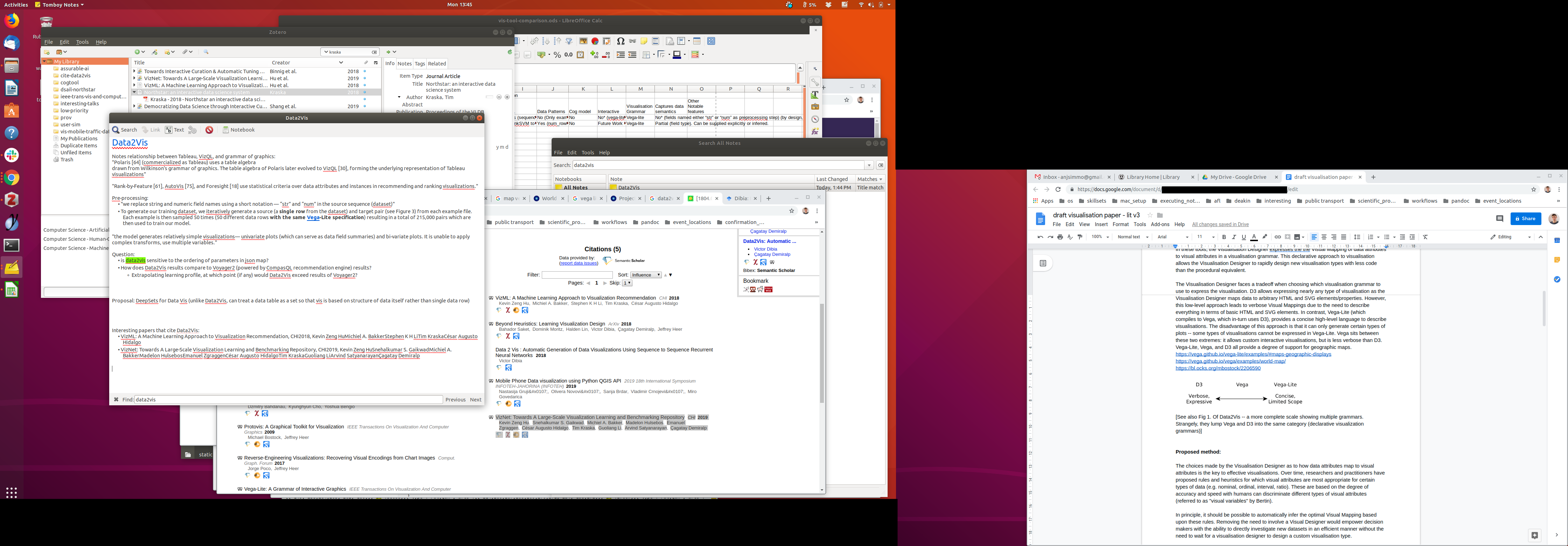Click the Calc special character Omega icon

pyautogui.click(x=620, y=41)
